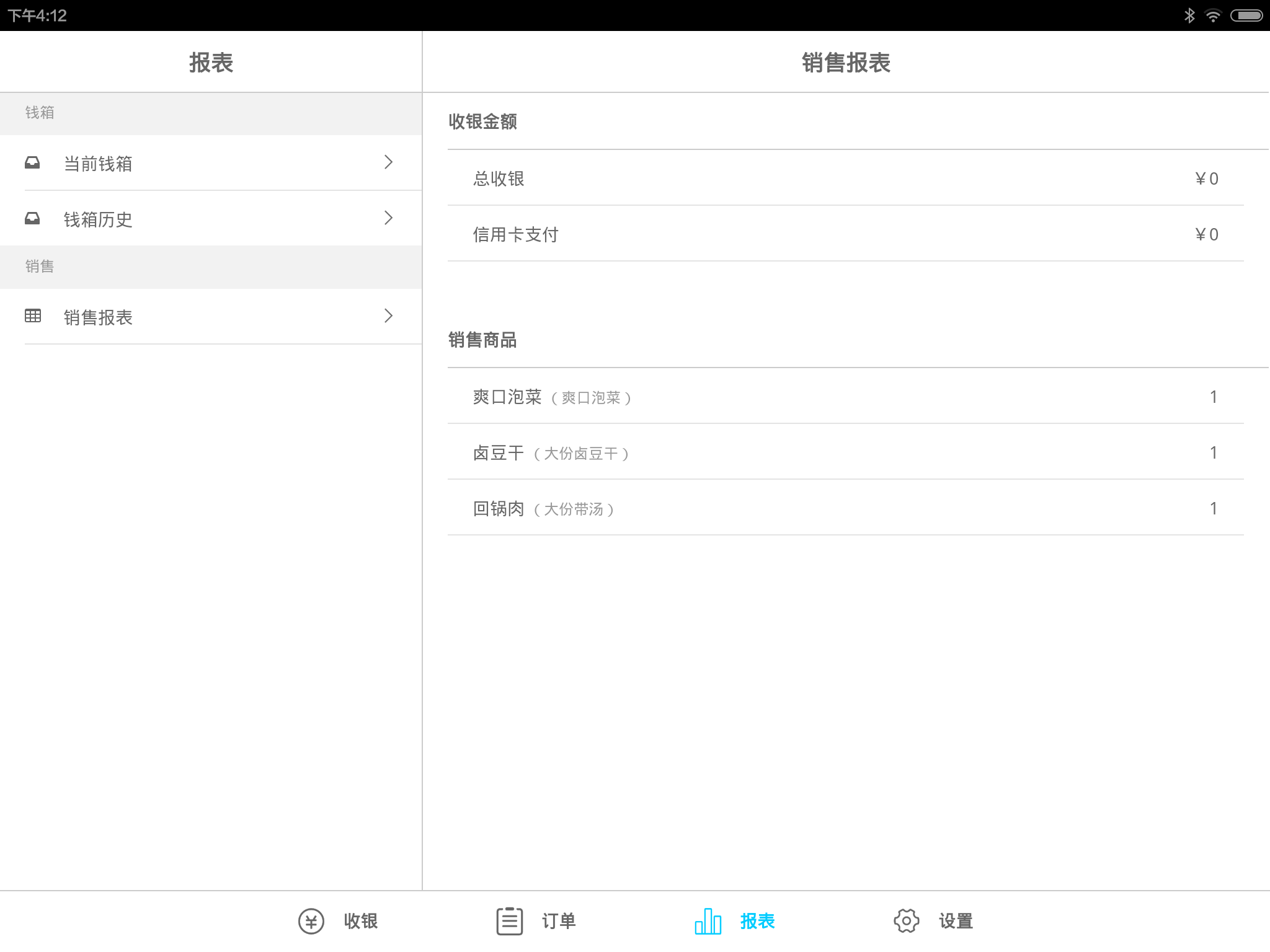This screenshot has height=952, width=1270.
Task: Click the left panel 报表 title
Action: click(211, 63)
